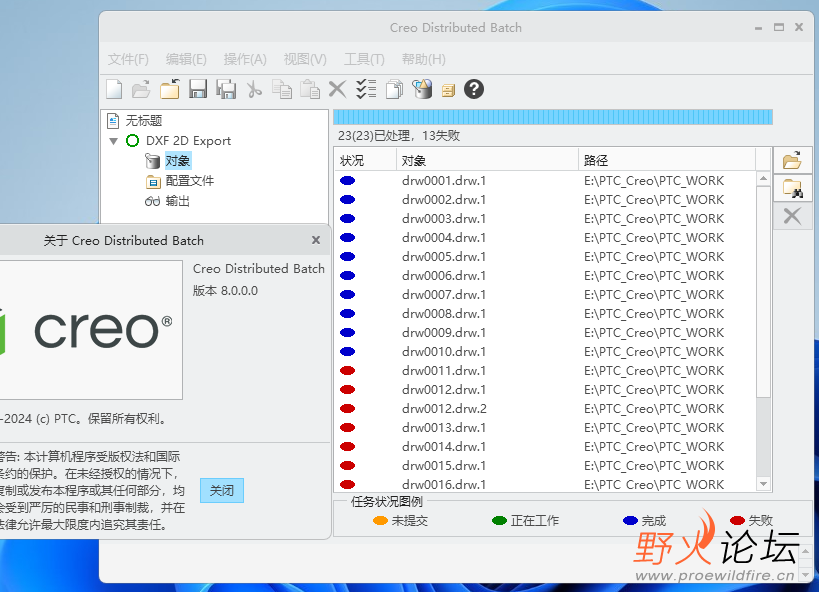Image resolution: width=819 pixels, height=592 pixels.
Task: Click the path cell of drw0013.drw.1
Action: coord(654,427)
